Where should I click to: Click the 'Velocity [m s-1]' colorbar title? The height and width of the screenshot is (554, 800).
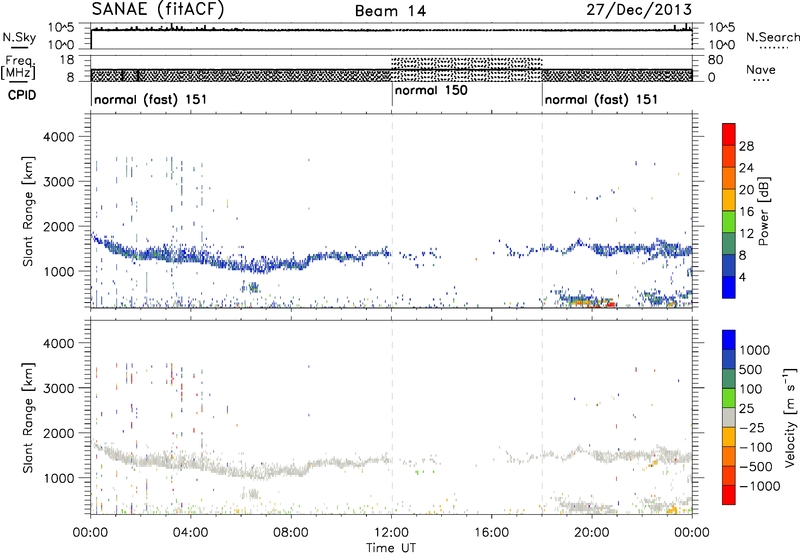click(x=790, y=417)
